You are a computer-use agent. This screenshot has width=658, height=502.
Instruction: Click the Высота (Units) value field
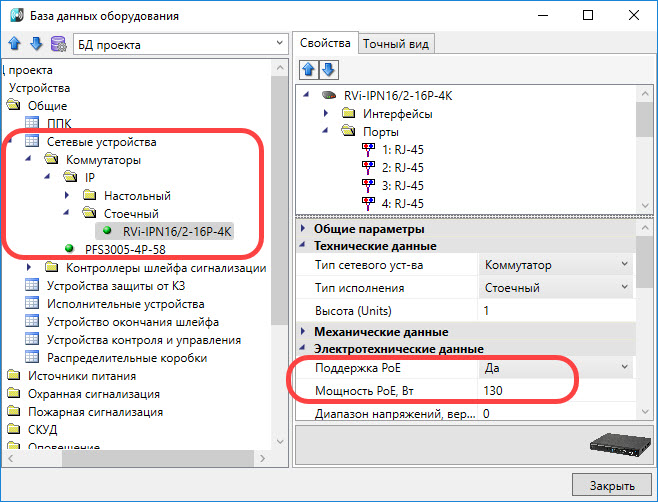(556, 311)
